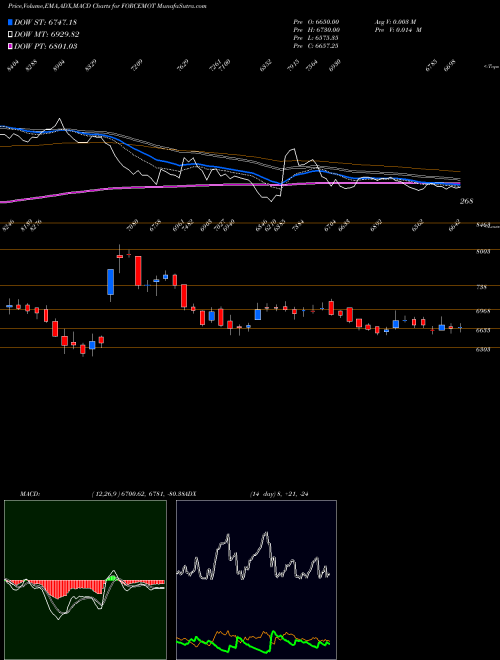Viewport: 500px width, 660px height.
Task: Select the 'DOW MT: 6929.82' legend text
Action: [x=47, y=34]
